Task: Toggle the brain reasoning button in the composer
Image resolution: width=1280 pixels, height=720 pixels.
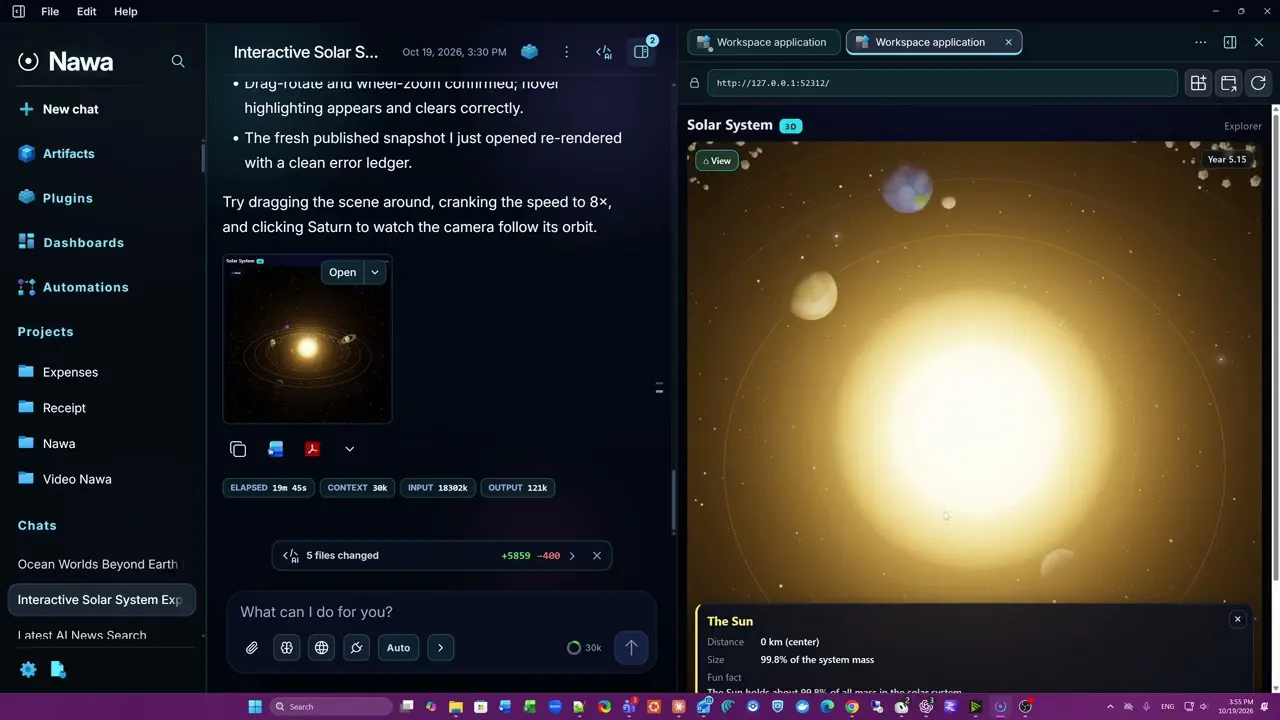Action: tap(287, 648)
